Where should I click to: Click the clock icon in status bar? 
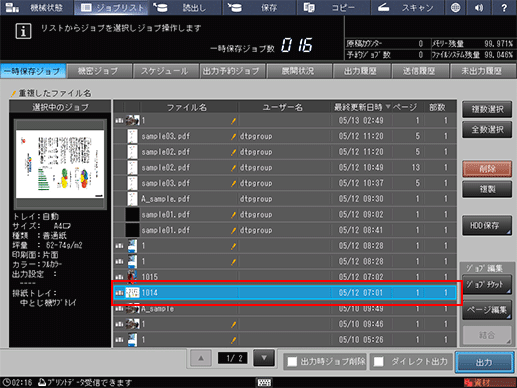[7, 382]
